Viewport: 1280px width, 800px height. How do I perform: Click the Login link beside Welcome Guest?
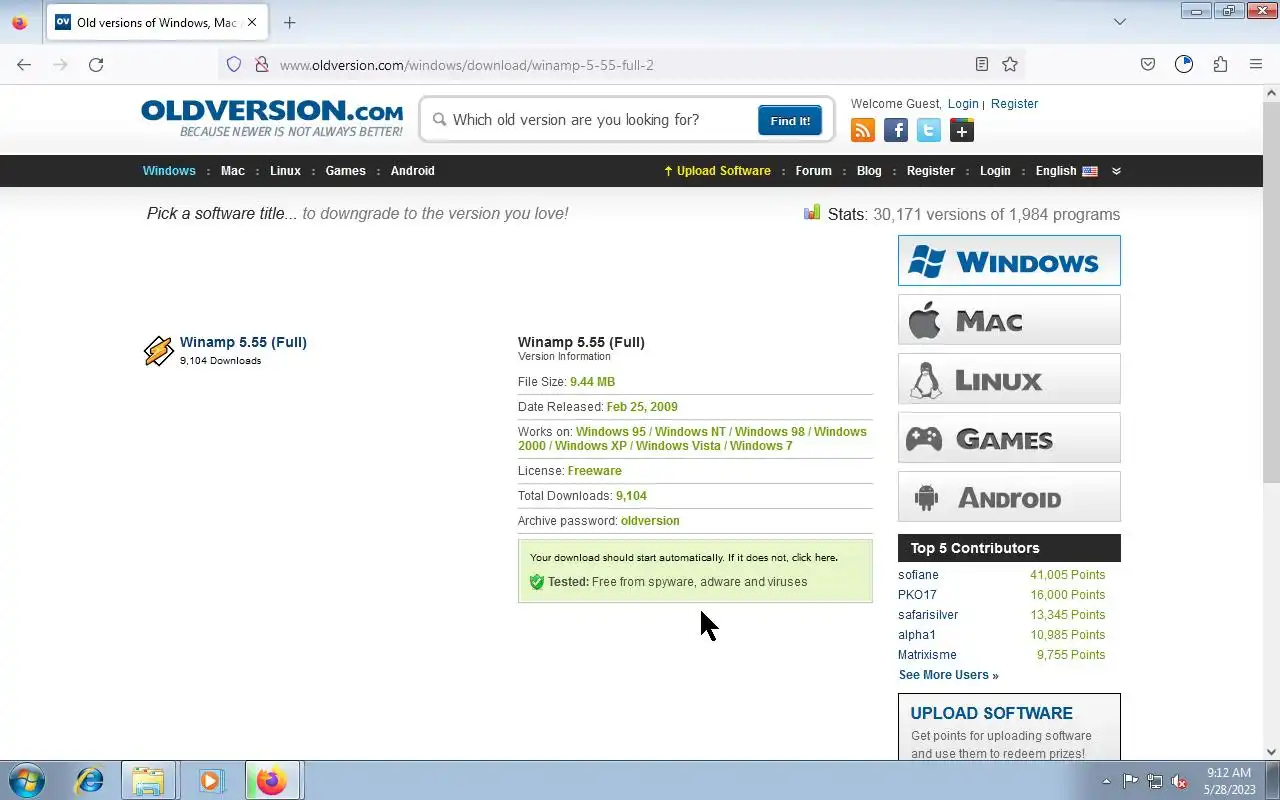point(963,104)
